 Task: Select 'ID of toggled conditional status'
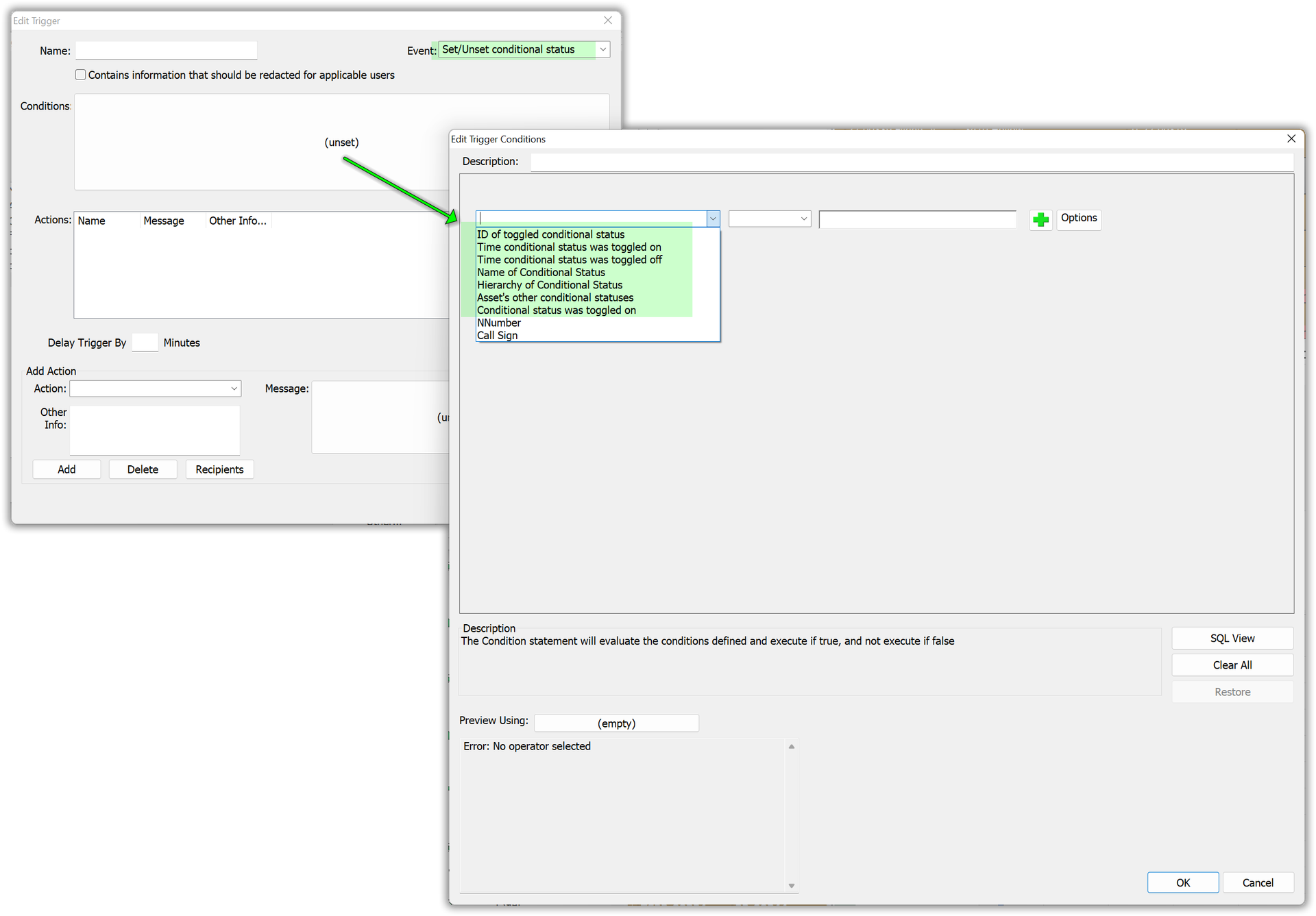point(550,234)
